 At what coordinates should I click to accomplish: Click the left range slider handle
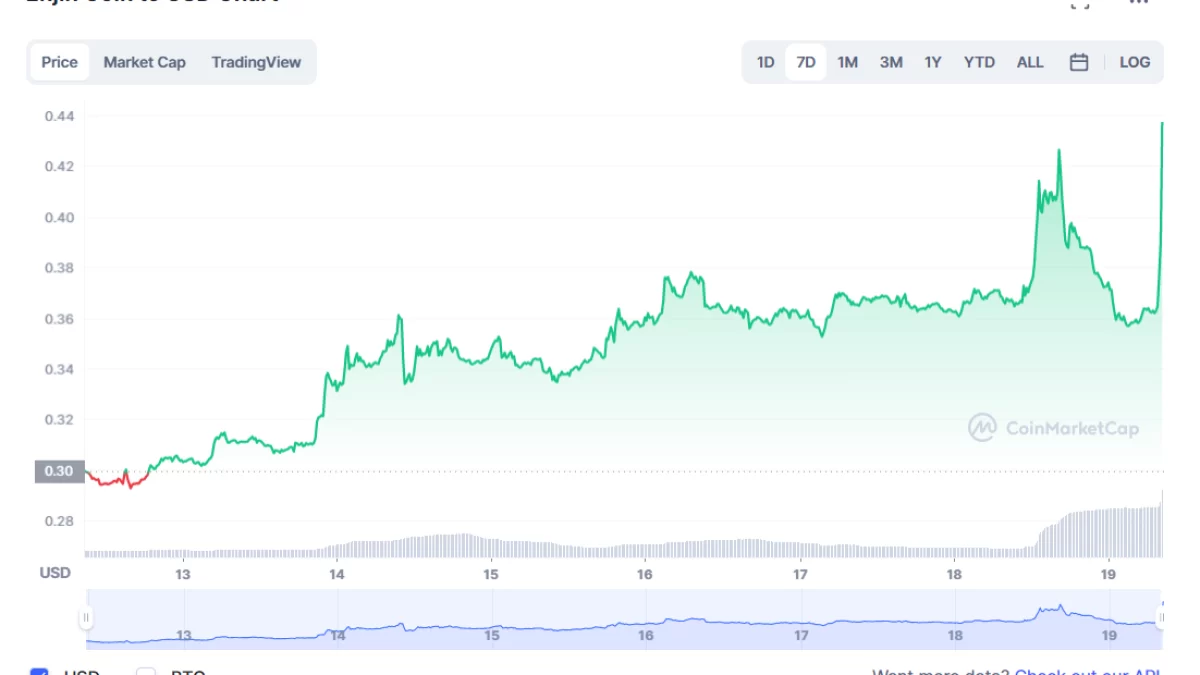tap(86, 618)
